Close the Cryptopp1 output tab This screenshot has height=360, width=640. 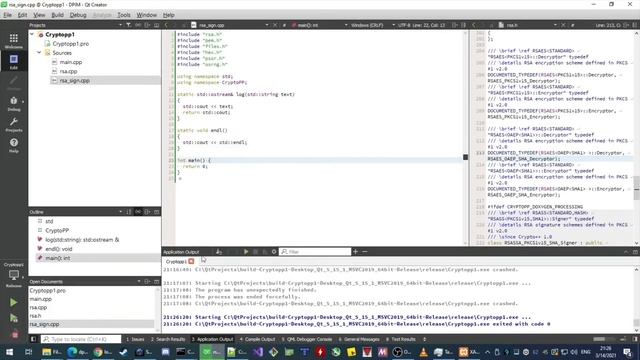tap(191, 261)
